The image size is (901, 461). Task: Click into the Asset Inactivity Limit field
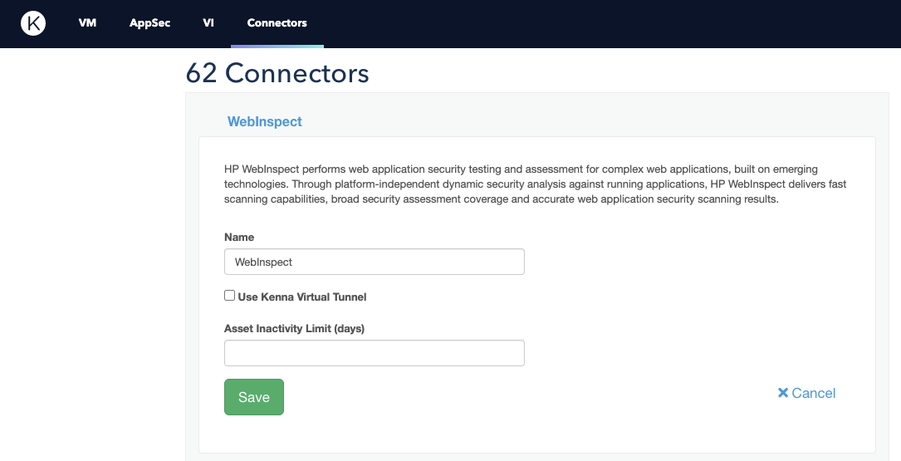[x=374, y=353]
